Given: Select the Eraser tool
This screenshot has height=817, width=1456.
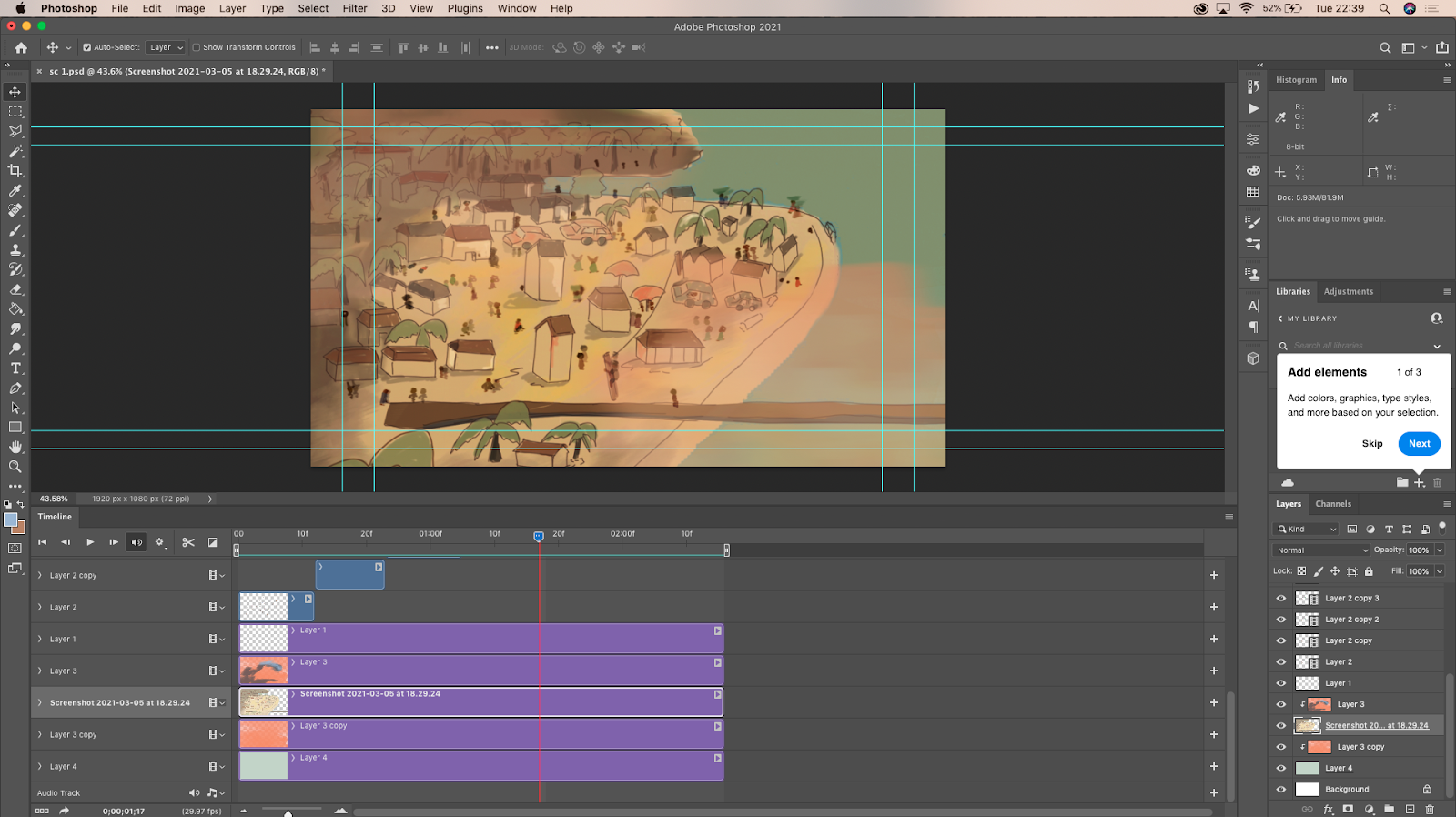Looking at the screenshot, I should click(x=15, y=289).
